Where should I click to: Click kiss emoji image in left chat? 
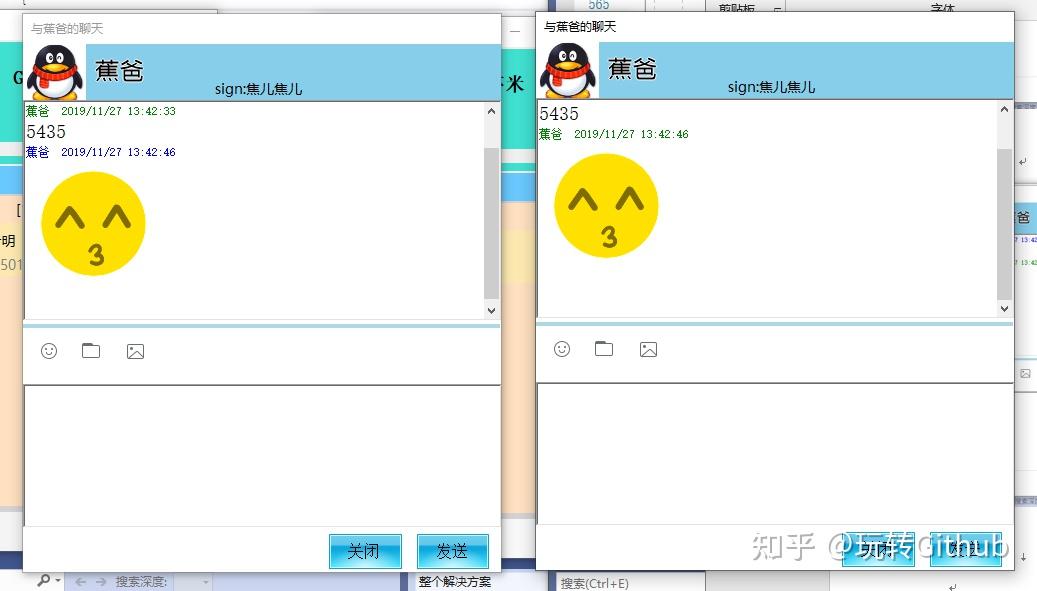click(x=93, y=223)
